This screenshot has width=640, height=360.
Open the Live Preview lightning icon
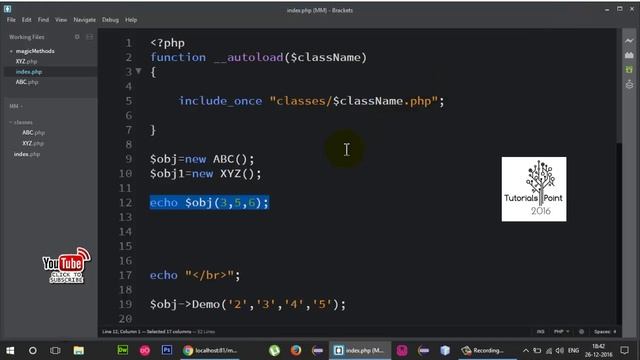tap(629, 40)
